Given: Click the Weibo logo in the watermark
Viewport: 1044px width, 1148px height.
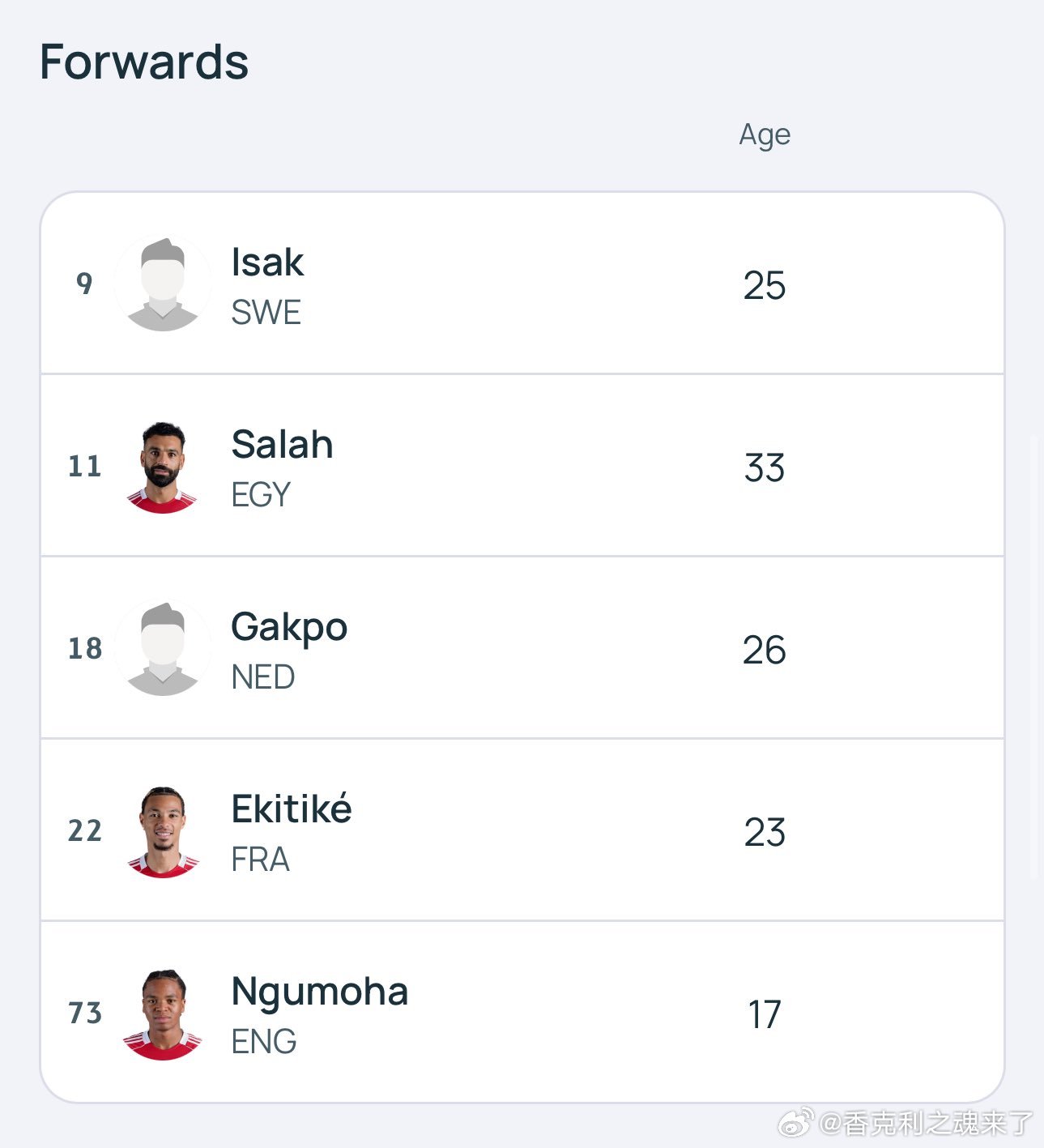Looking at the screenshot, I should coord(796,1124).
